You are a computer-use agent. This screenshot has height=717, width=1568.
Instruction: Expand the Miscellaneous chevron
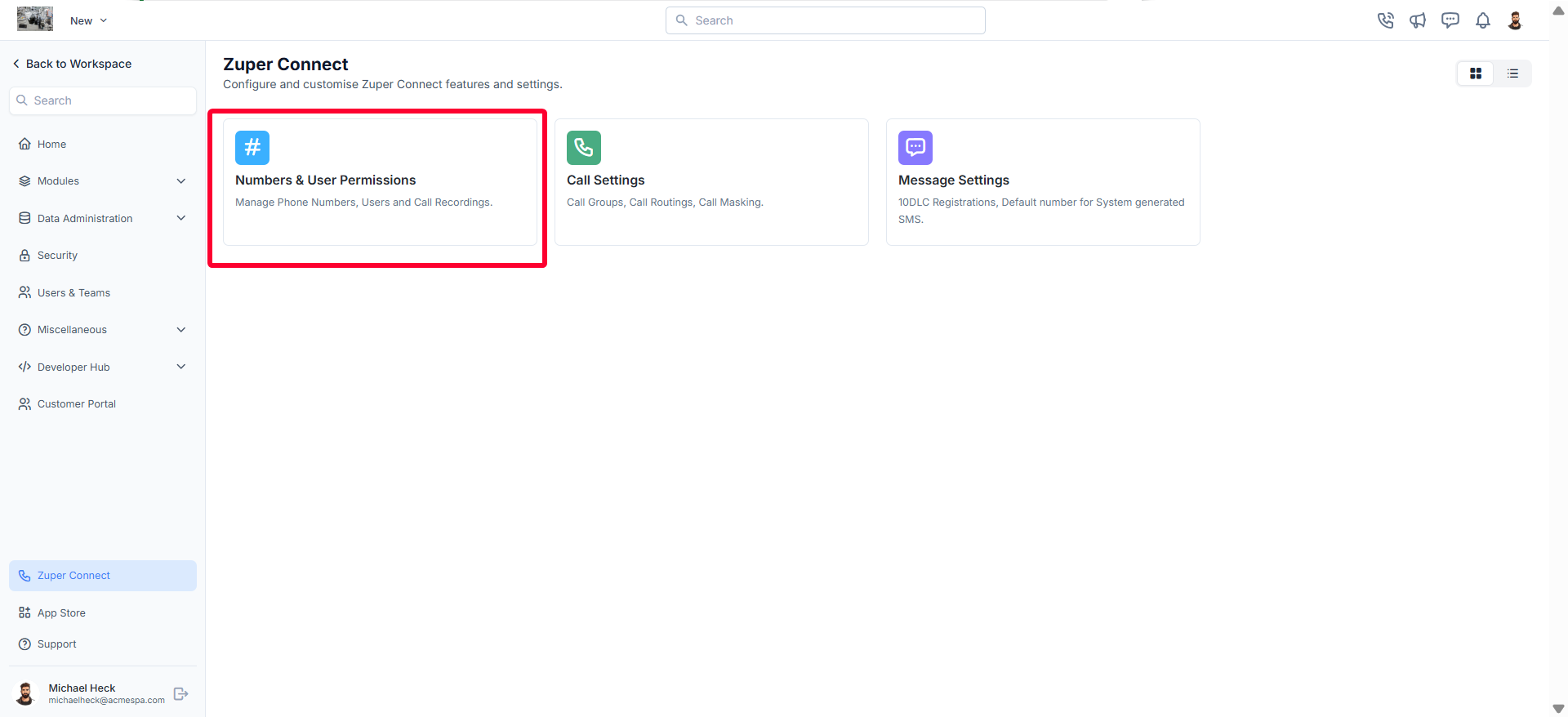181,330
